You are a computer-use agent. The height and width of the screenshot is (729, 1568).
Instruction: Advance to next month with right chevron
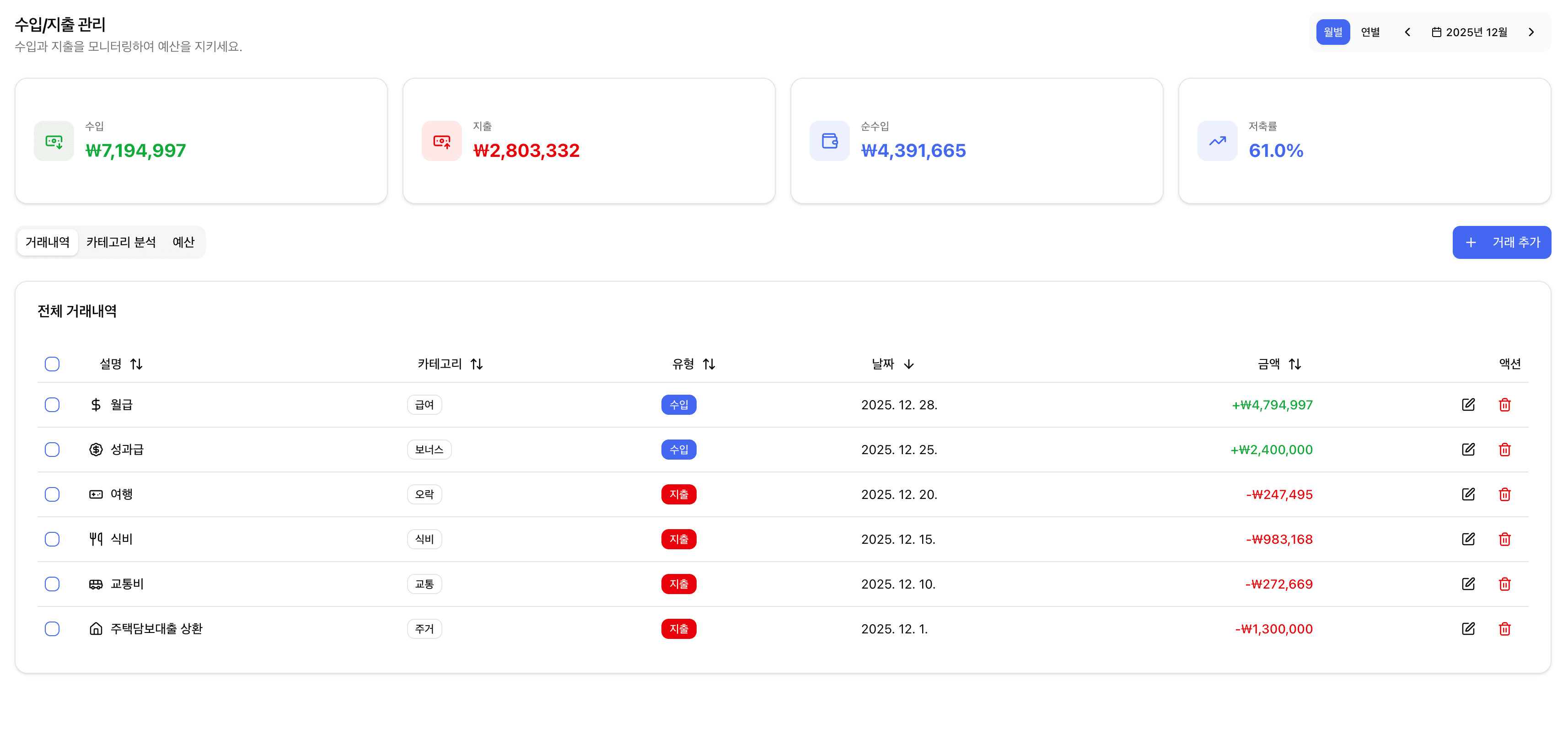click(x=1531, y=32)
